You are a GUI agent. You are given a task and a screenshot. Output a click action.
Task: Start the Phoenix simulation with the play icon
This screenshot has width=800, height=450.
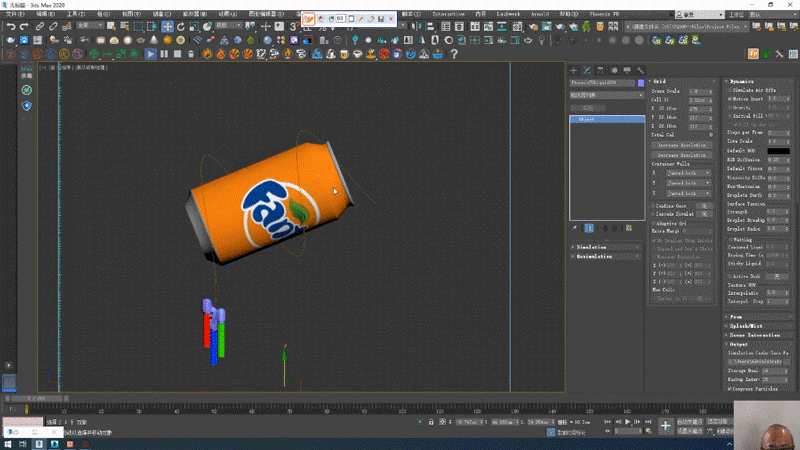tap(150, 54)
